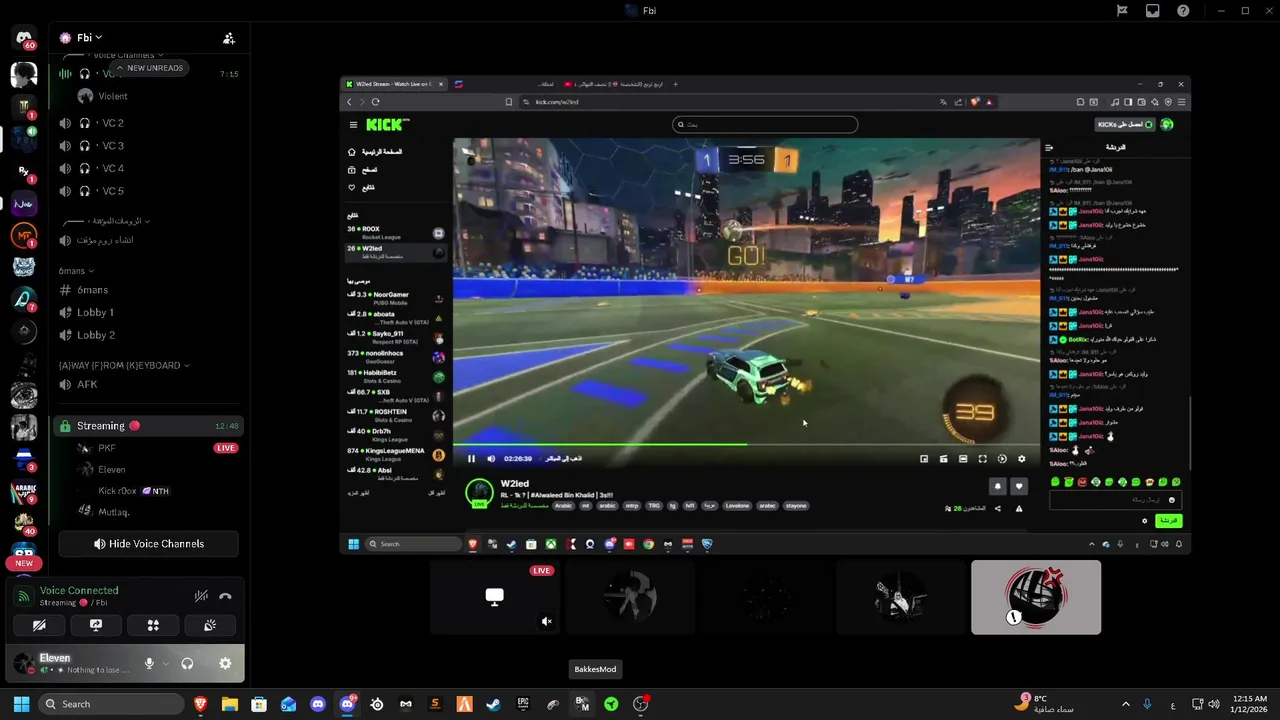Mute the microphone in user panel

(x=149, y=663)
